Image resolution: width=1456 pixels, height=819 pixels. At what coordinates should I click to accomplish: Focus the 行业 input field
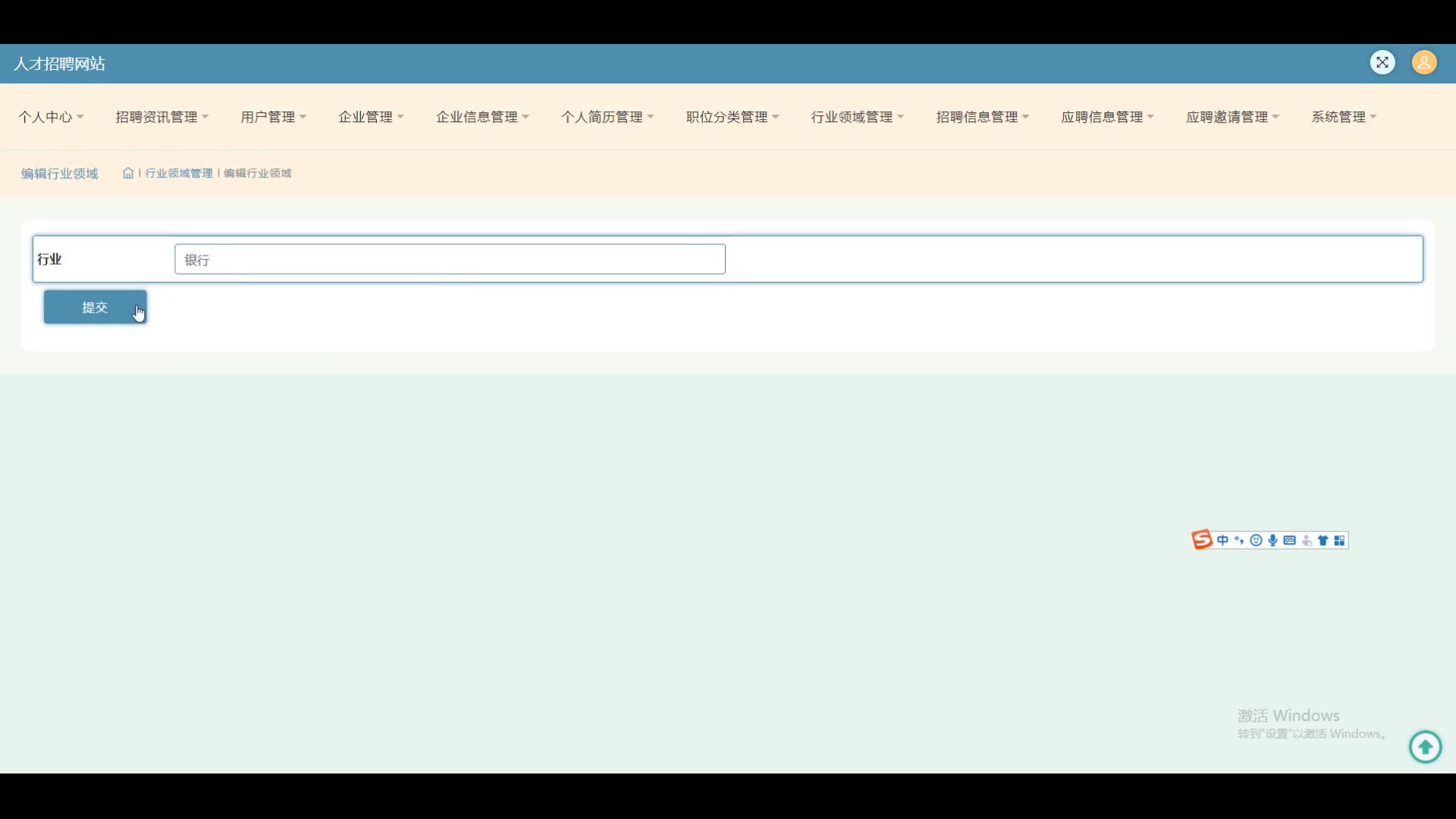tap(450, 259)
